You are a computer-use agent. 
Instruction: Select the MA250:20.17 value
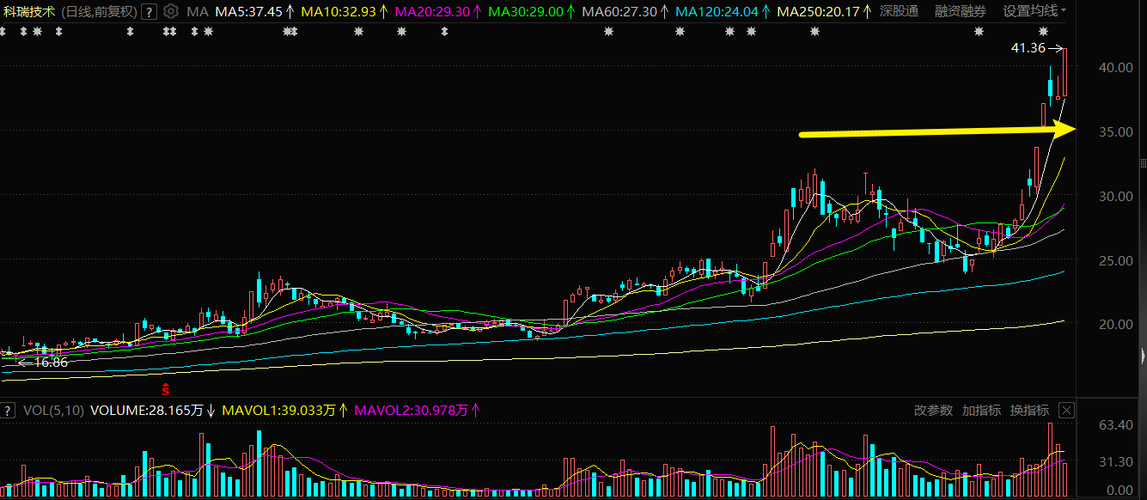pyautogui.click(x=818, y=11)
